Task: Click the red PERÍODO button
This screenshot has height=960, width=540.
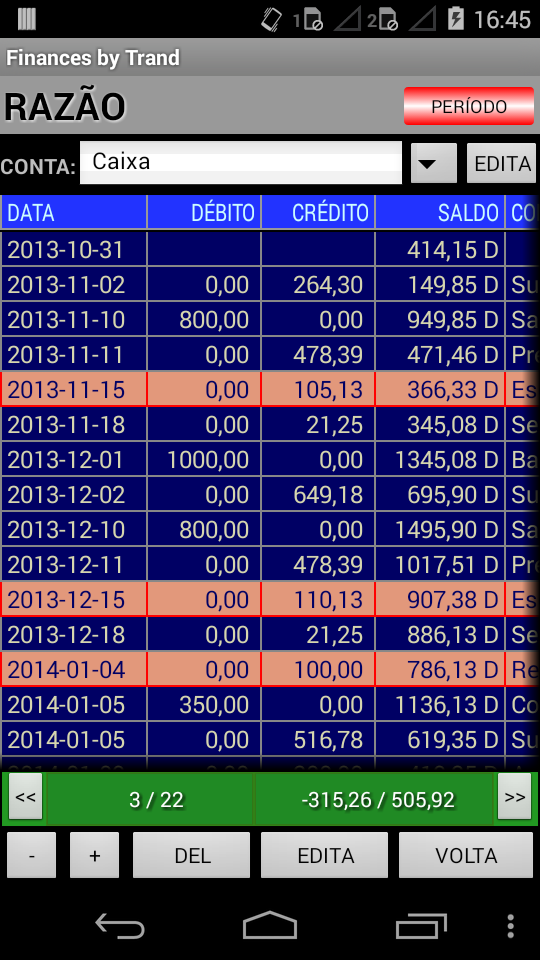Action: pos(469,106)
